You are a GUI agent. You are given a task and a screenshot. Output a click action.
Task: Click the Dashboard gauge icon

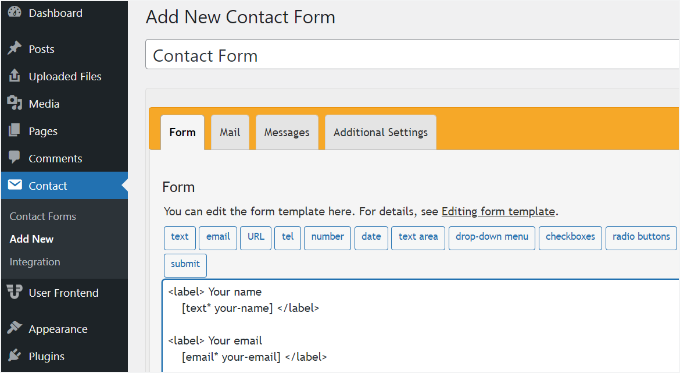tap(14, 12)
